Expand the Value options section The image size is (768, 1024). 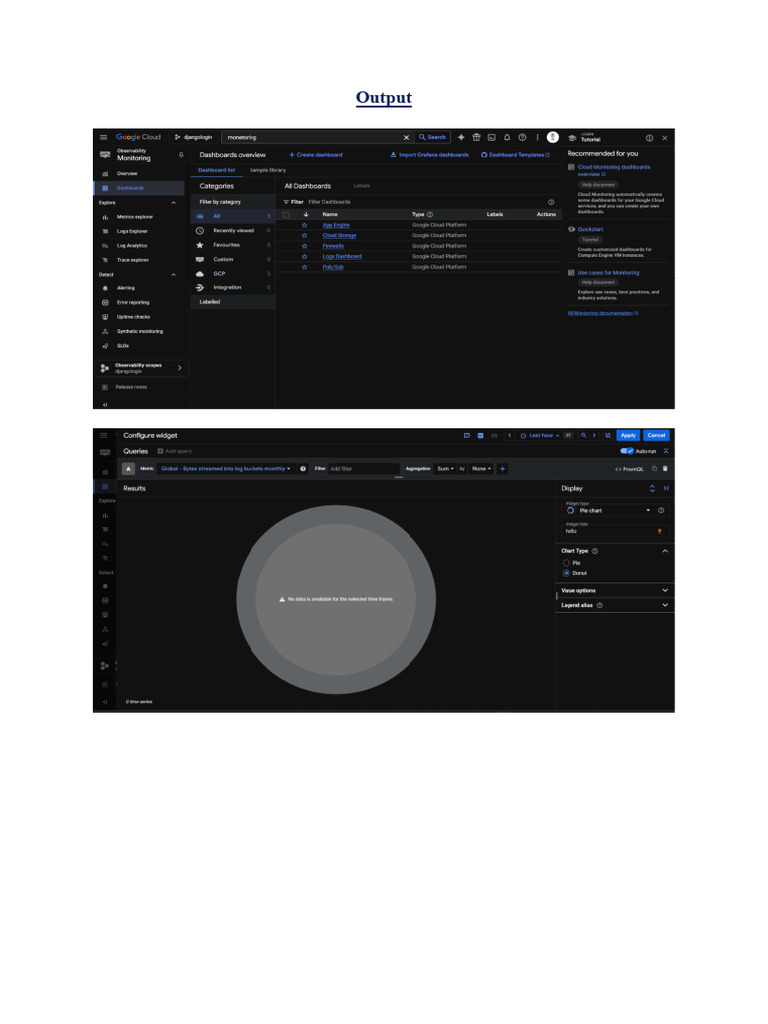pos(615,590)
